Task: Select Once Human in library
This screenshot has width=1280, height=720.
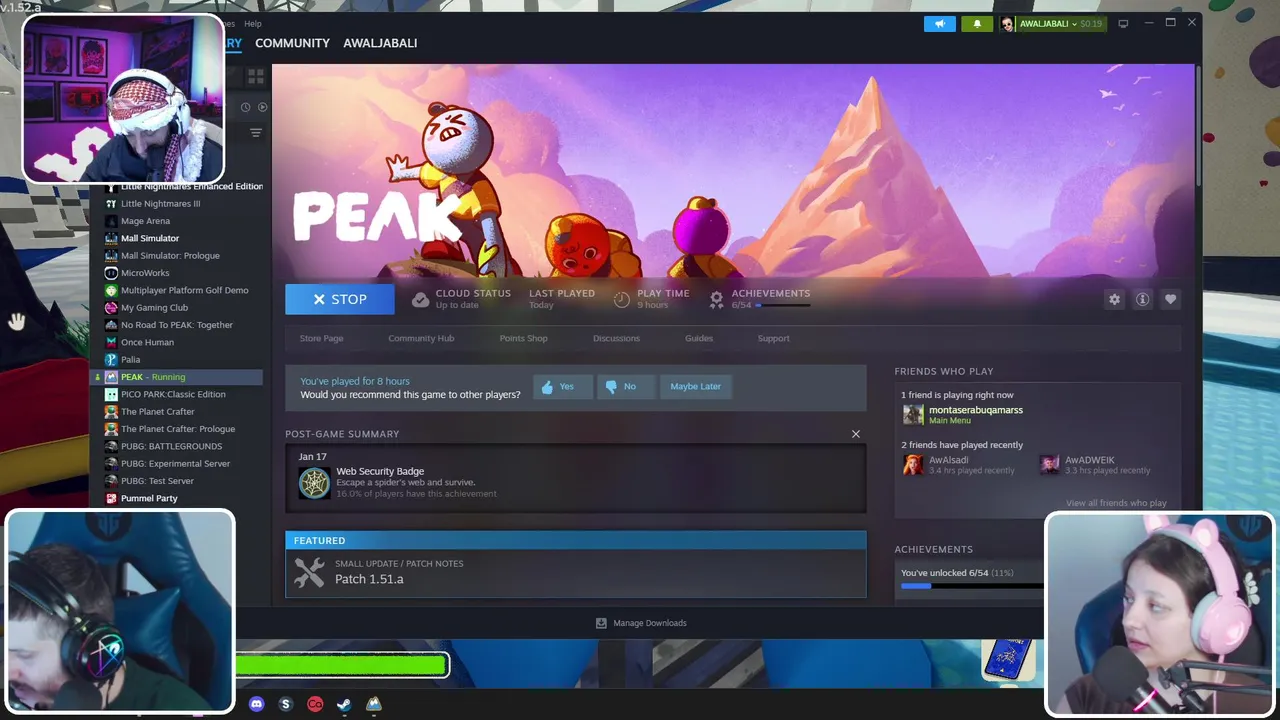Action: pos(147,342)
